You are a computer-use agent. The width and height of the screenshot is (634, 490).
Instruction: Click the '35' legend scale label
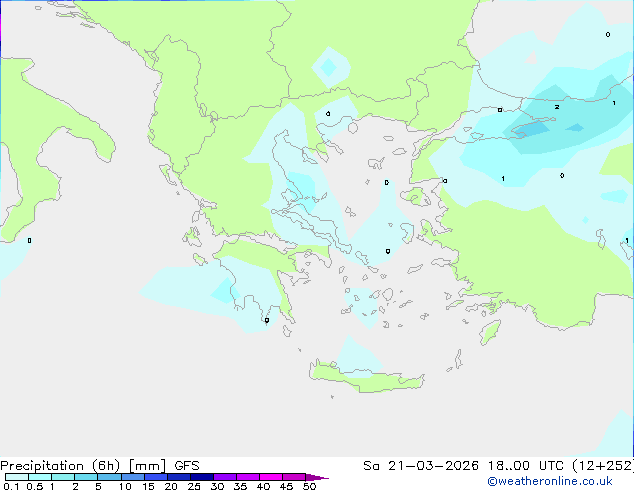click(x=240, y=486)
